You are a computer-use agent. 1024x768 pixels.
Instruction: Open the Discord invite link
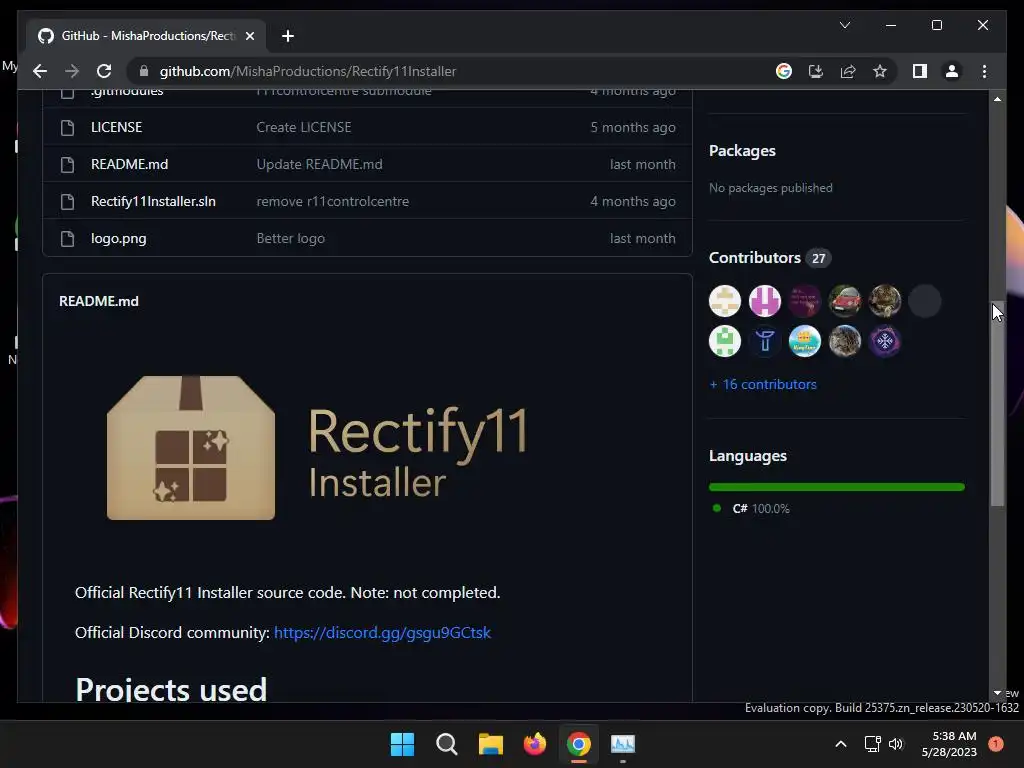click(382, 633)
